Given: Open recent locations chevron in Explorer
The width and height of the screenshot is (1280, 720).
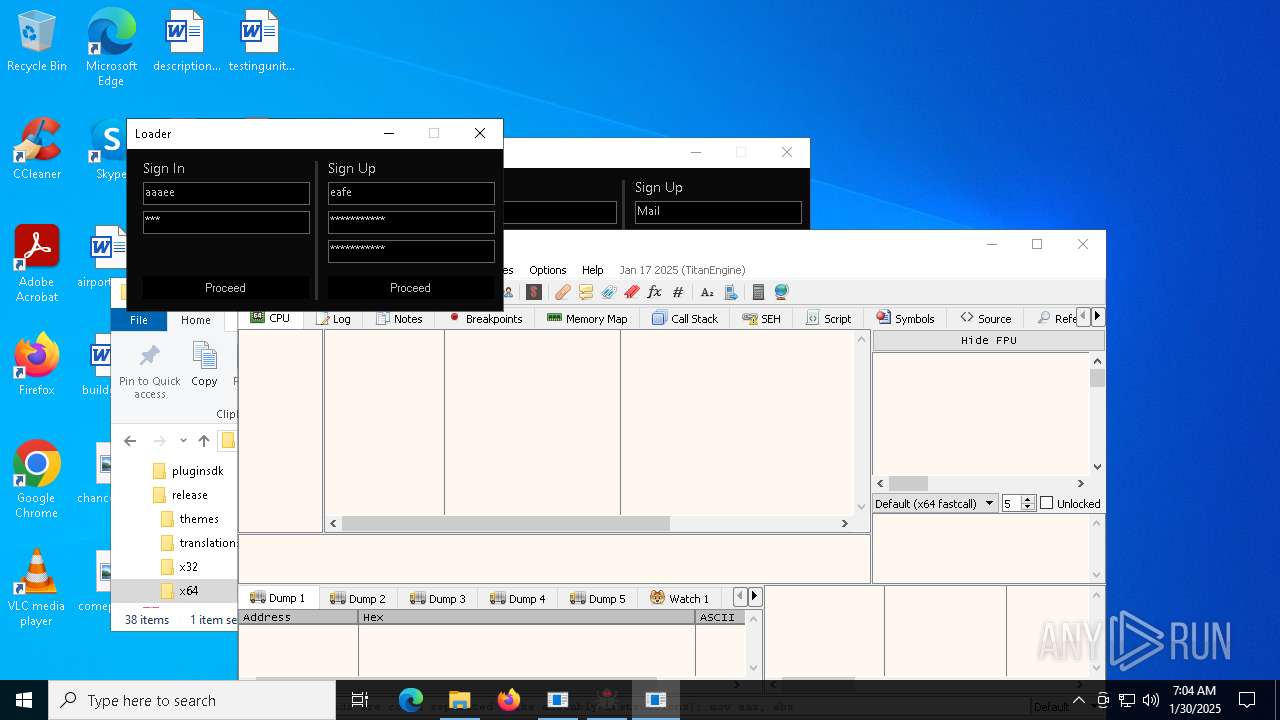Looking at the screenshot, I should (183, 441).
